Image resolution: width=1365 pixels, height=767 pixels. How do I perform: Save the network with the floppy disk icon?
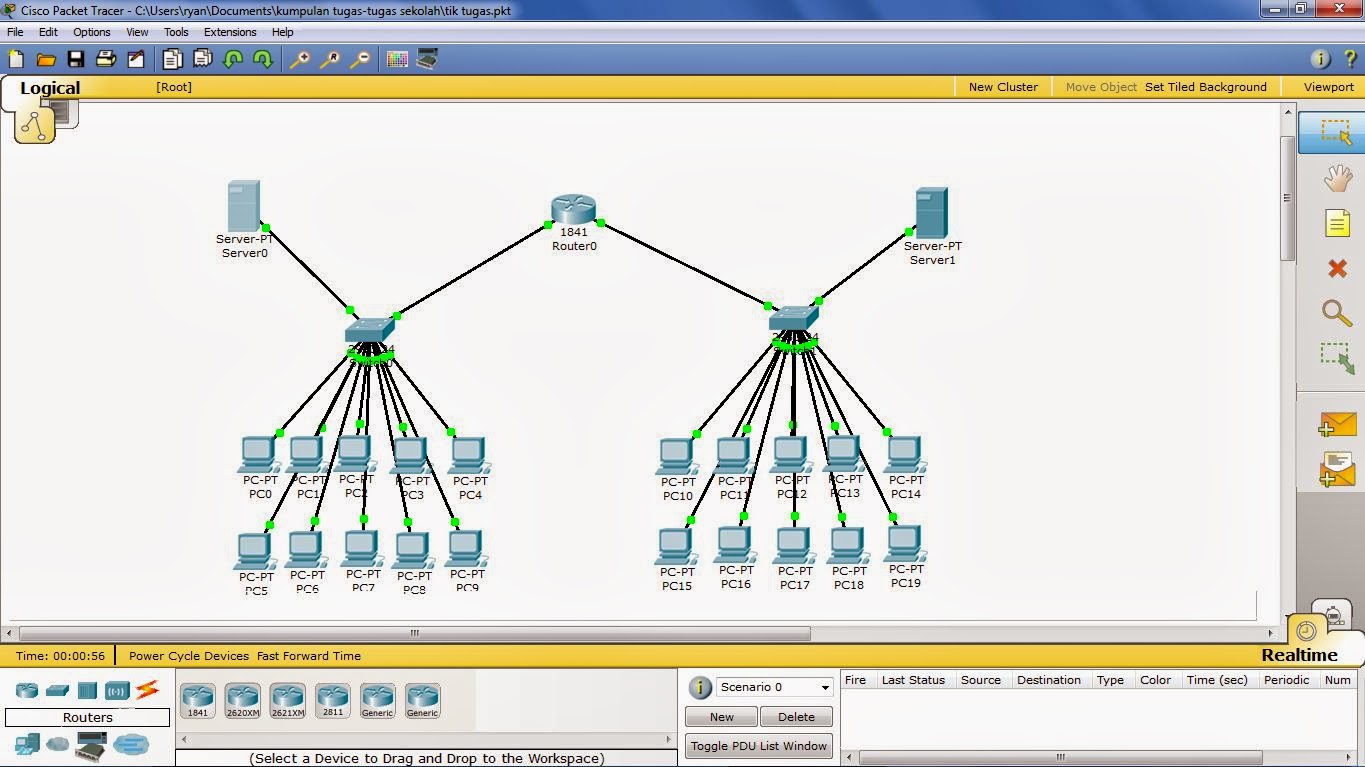pyautogui.click(x=76, y=60)
